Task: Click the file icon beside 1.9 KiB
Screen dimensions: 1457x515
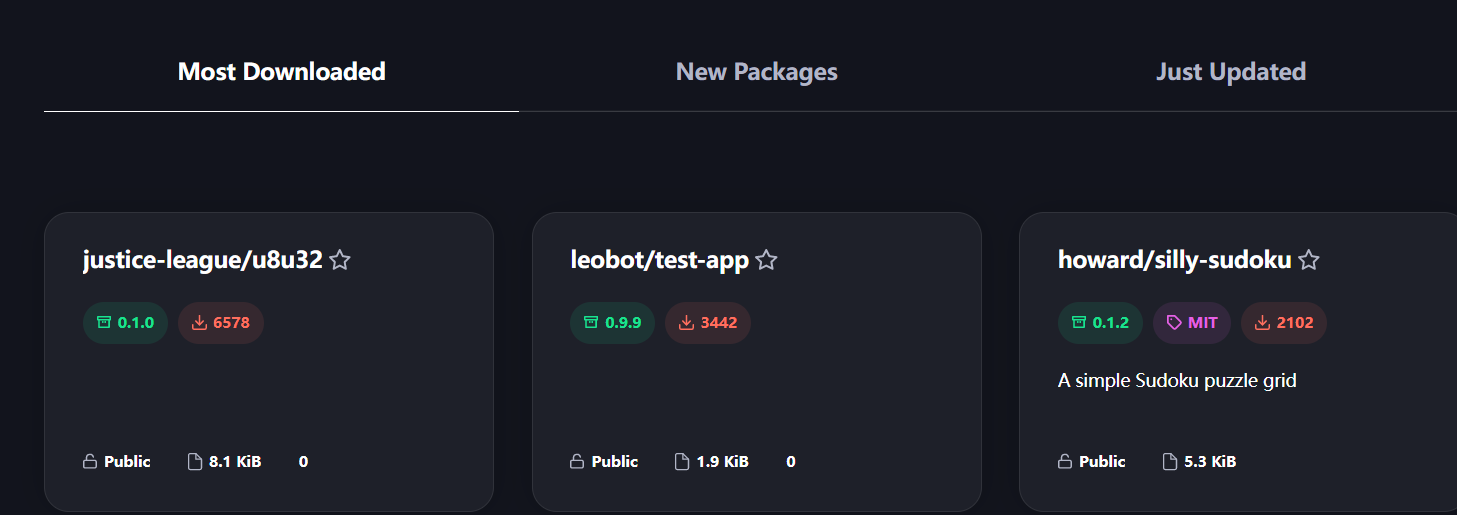Action: click(682, 462)
